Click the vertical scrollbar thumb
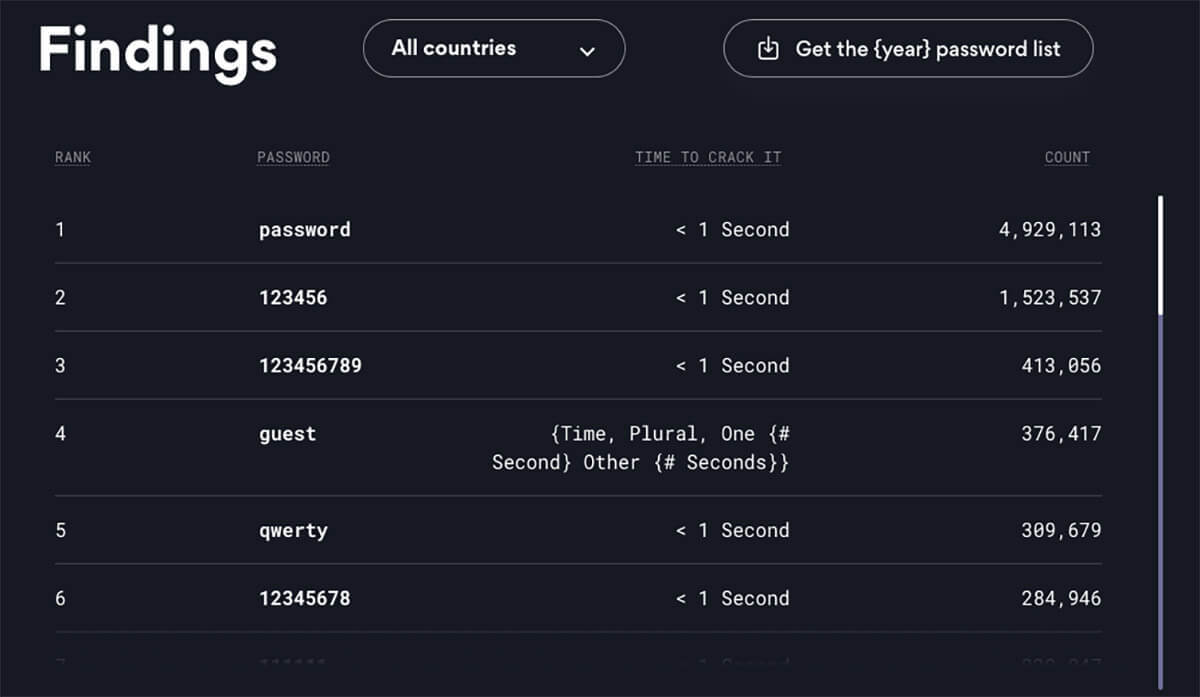Image resolution: width=1200 pixels, height=697 pixels. pos(1160,255)
